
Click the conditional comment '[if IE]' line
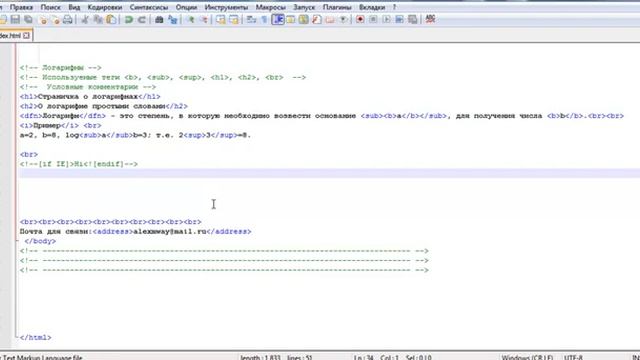[79, 164]
